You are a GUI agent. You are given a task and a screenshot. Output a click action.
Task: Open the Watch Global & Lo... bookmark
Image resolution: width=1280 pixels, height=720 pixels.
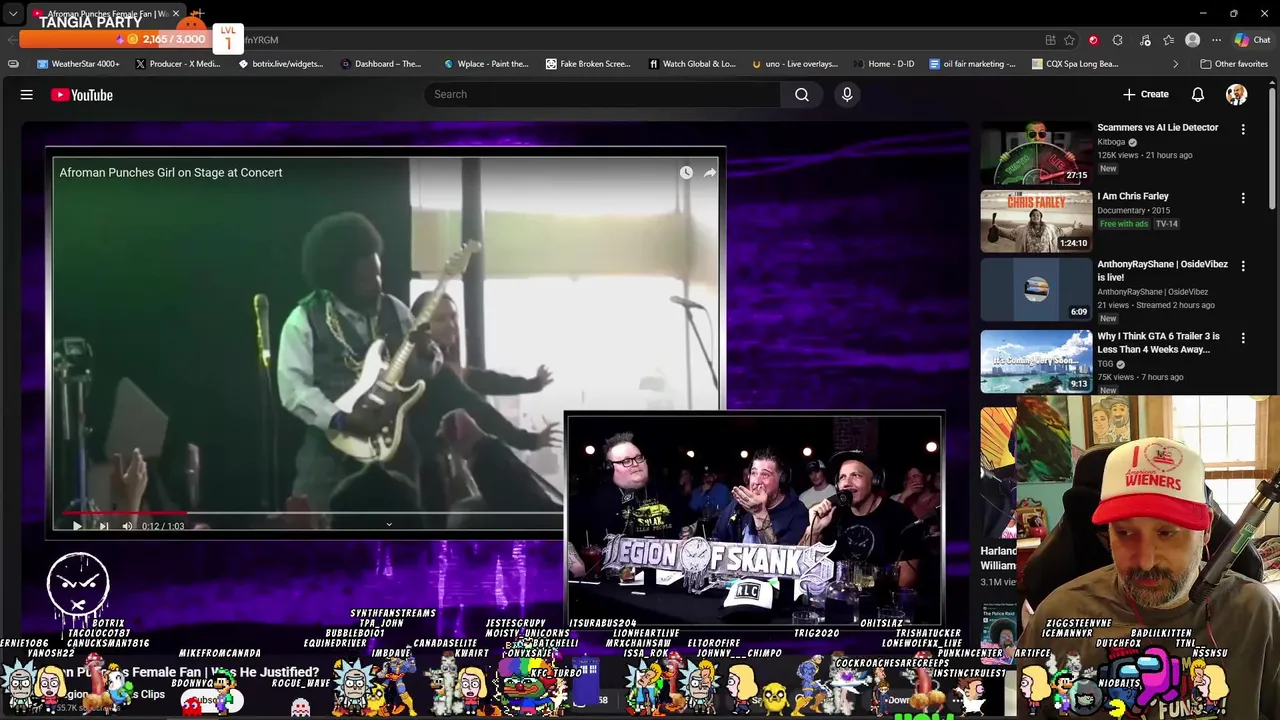coord(691,64)
